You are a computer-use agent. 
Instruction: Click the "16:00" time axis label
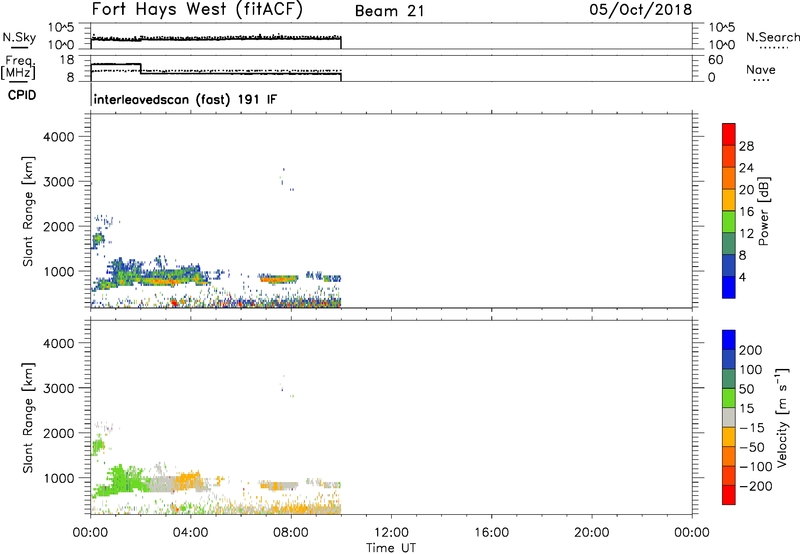coord(491,533)
